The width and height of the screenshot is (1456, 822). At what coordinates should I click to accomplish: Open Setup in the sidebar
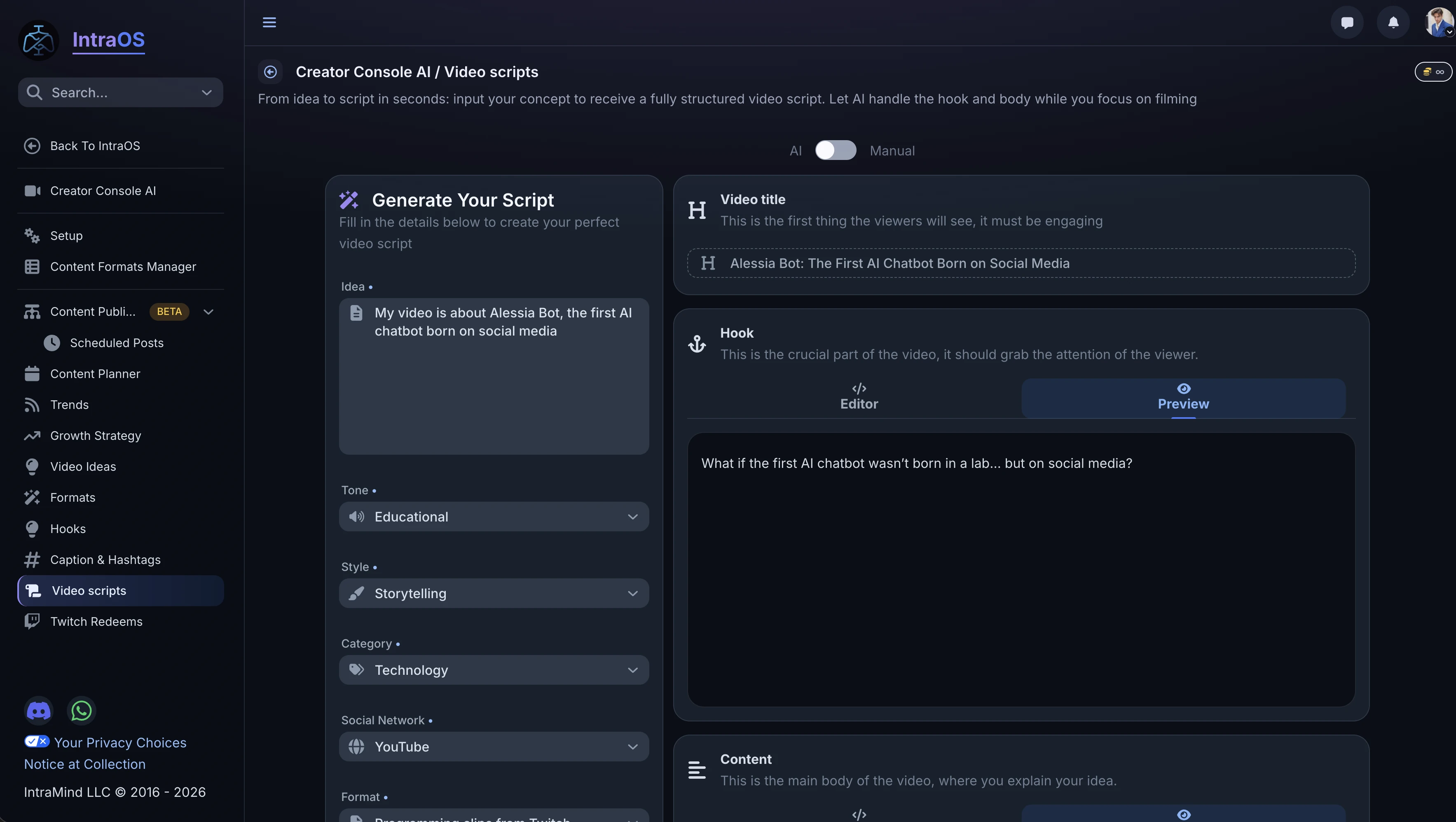coord(121,235)
